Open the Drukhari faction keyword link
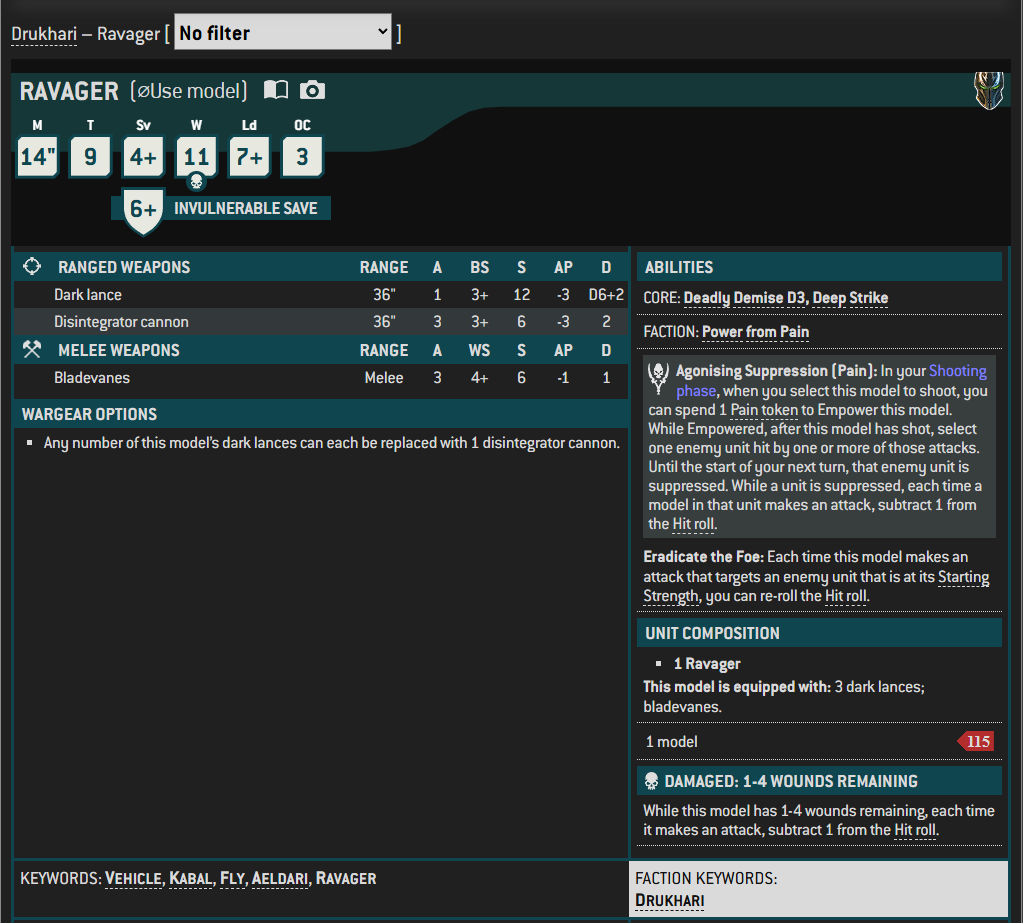This screenshot has width=1023, height=923. click(669, 901)
